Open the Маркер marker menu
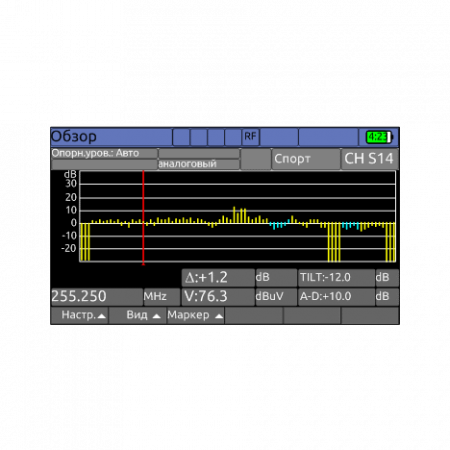 pos(195,315)
